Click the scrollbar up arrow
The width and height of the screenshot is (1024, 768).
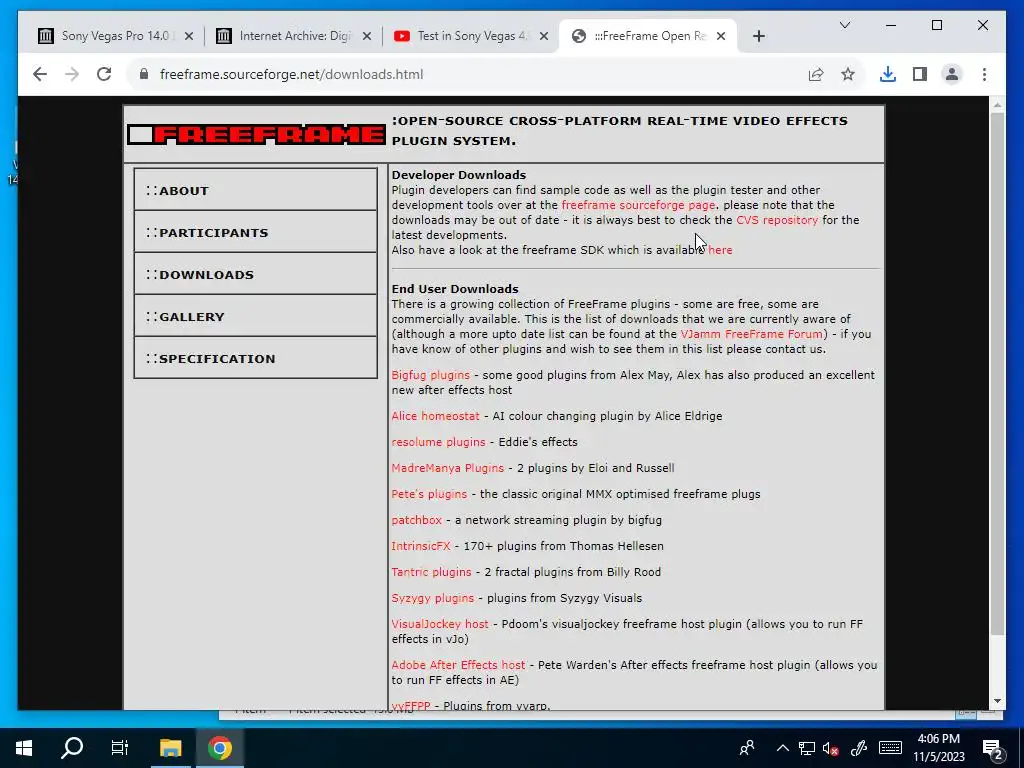click(x=997, y=104)
